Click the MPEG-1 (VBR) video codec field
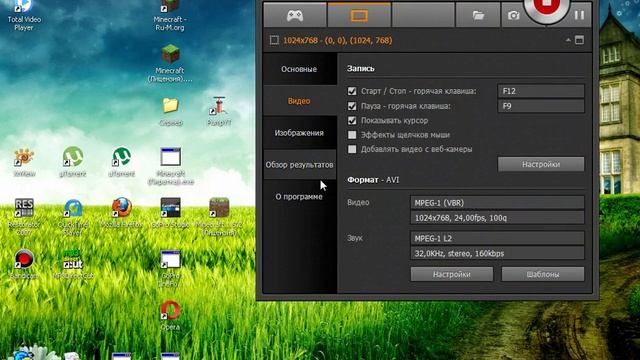The image size is (640, 360). coord(497,202)
